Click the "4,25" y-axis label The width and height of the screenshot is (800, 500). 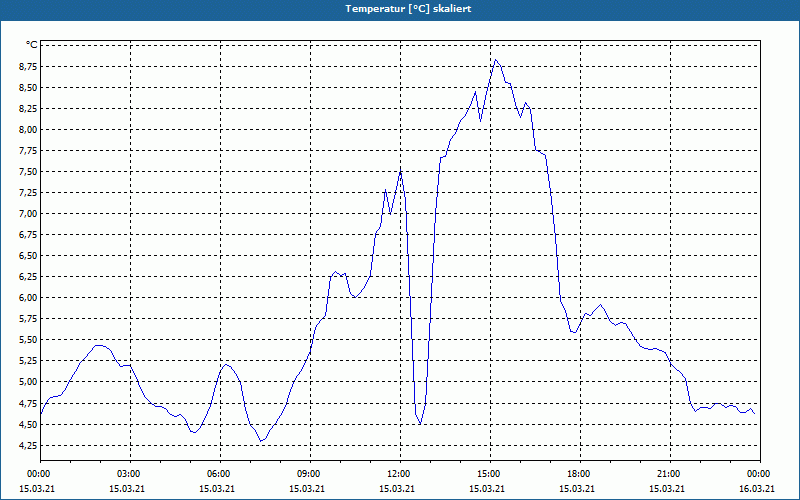(x=29, y=445)
